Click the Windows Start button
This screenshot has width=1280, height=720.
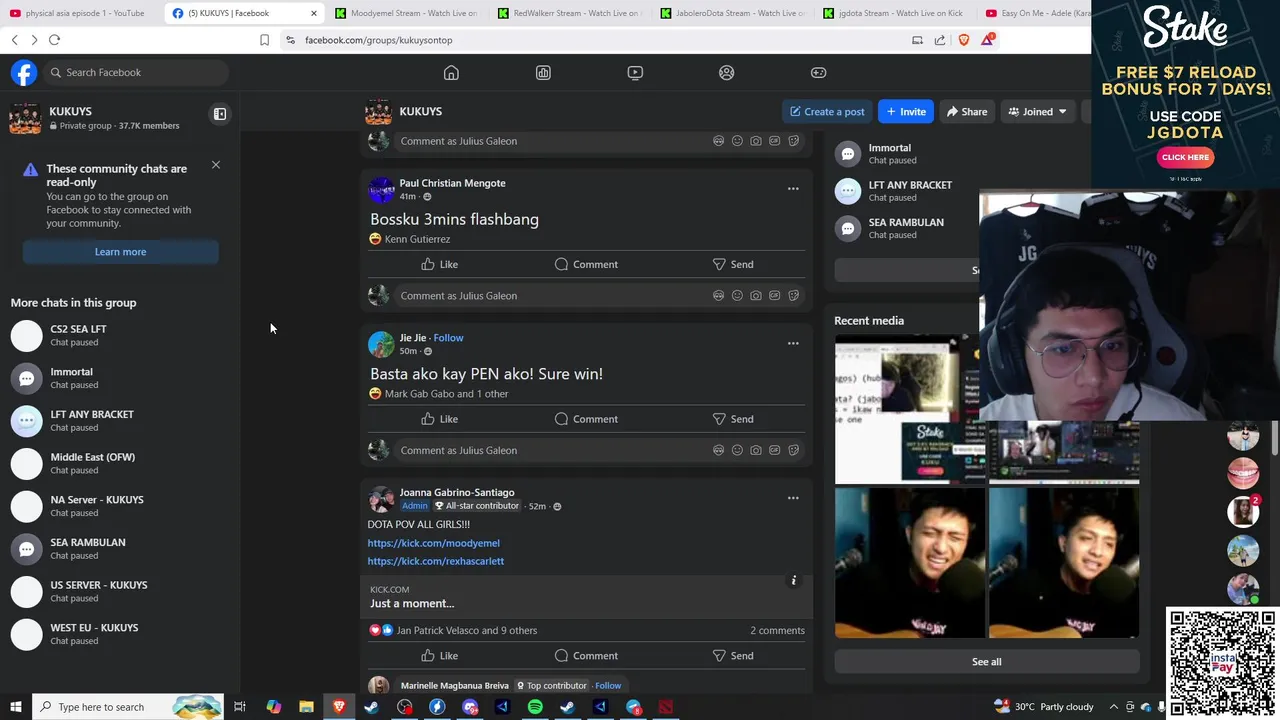(15, 707)
